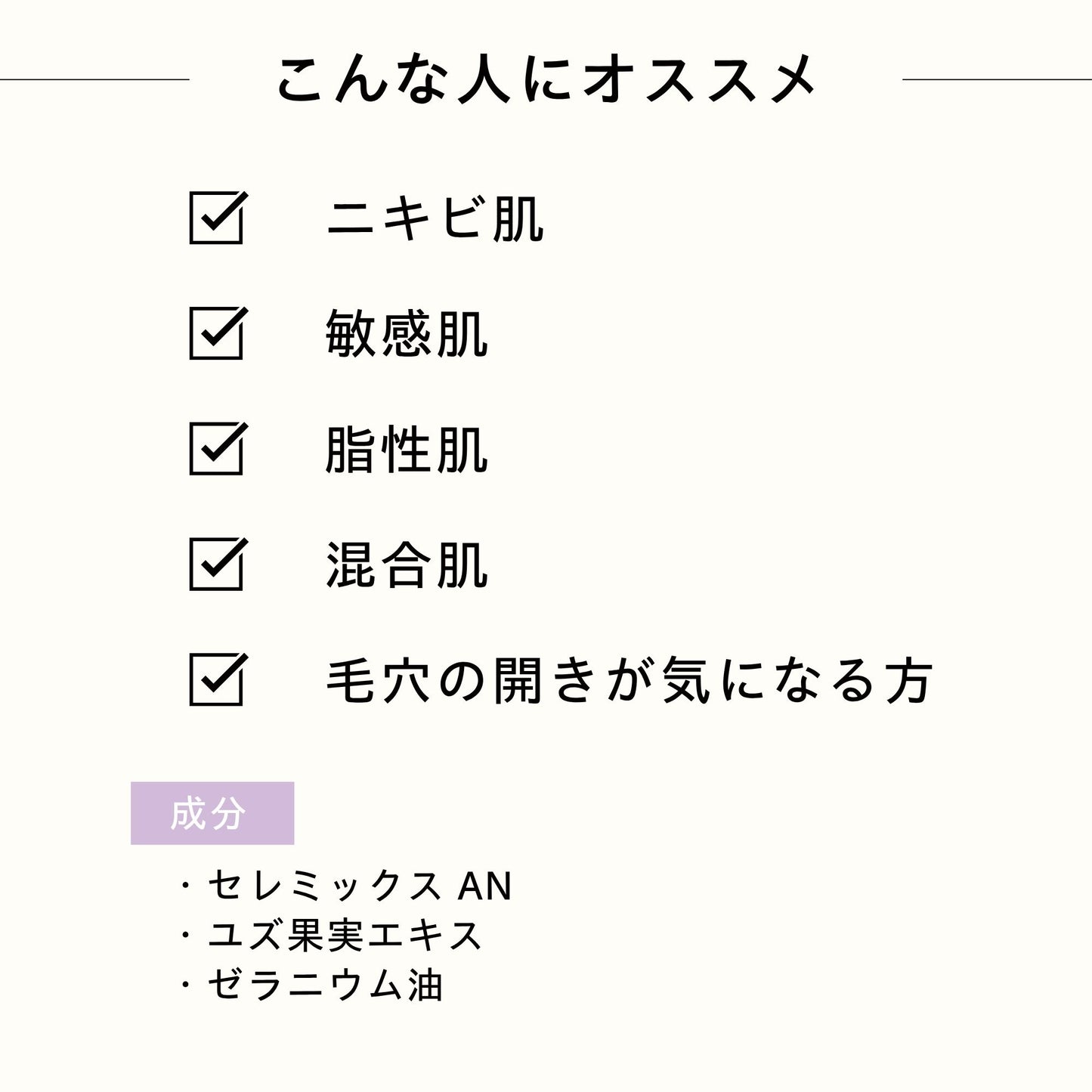Toggle the ニキビ肌 checkbox

pyautogui.click(x=216, y=218)
